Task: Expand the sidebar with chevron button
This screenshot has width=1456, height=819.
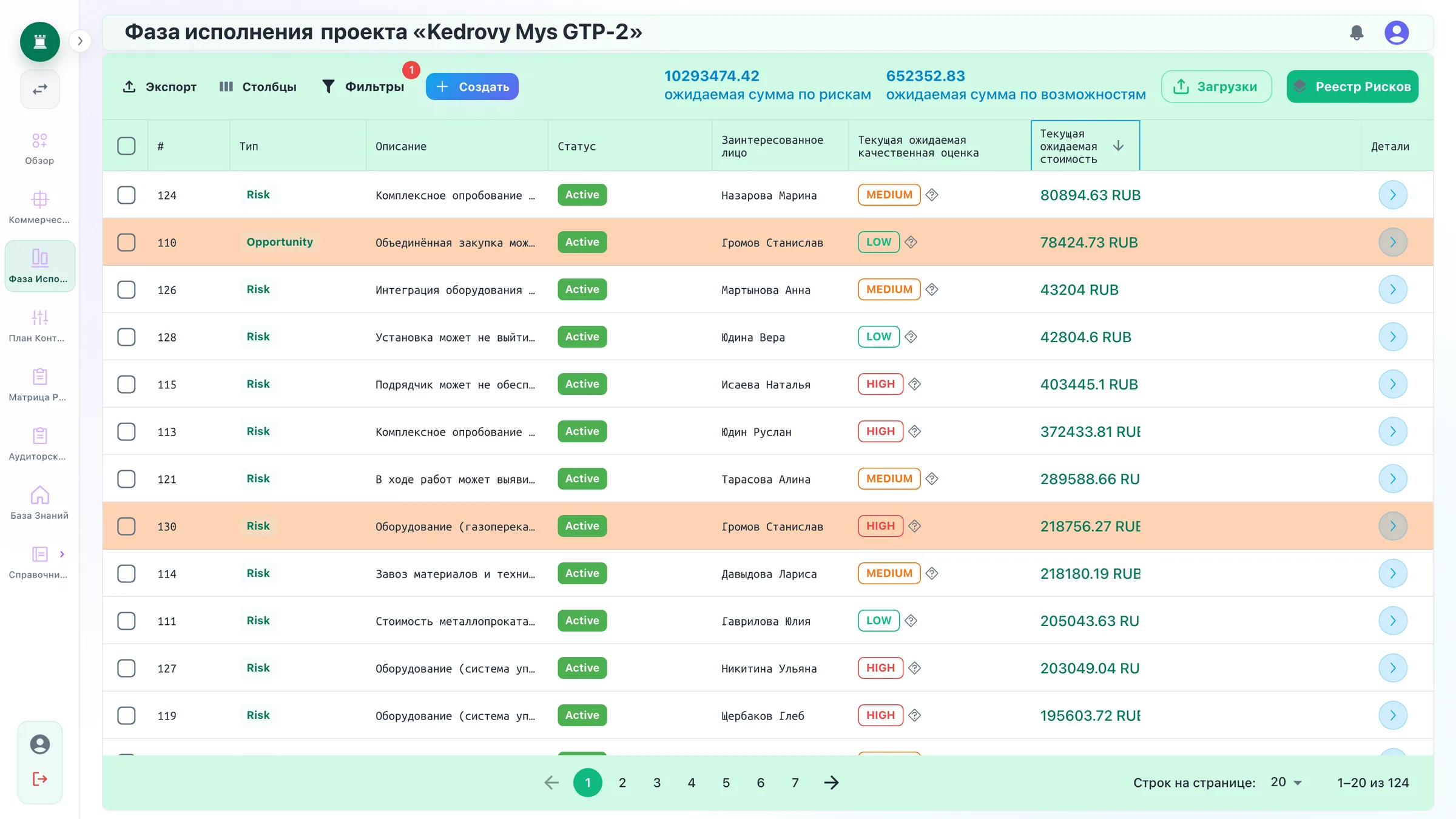Action: click(x=80, y=41)
